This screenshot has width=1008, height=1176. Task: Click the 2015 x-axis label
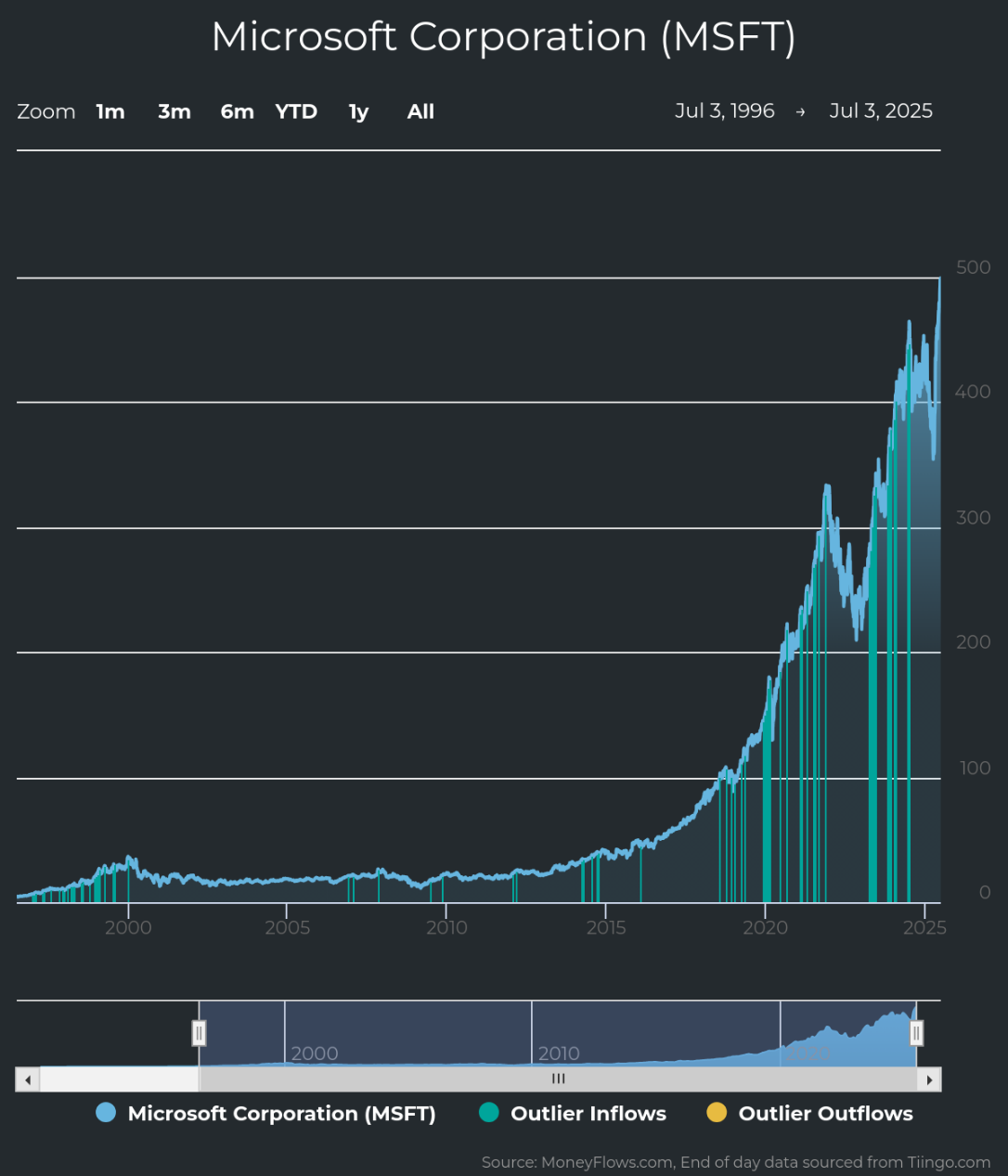pos(606,928)
